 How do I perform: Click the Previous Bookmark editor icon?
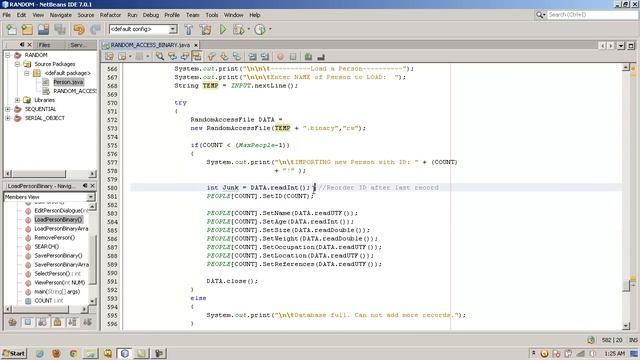click(x=211, y=57)
